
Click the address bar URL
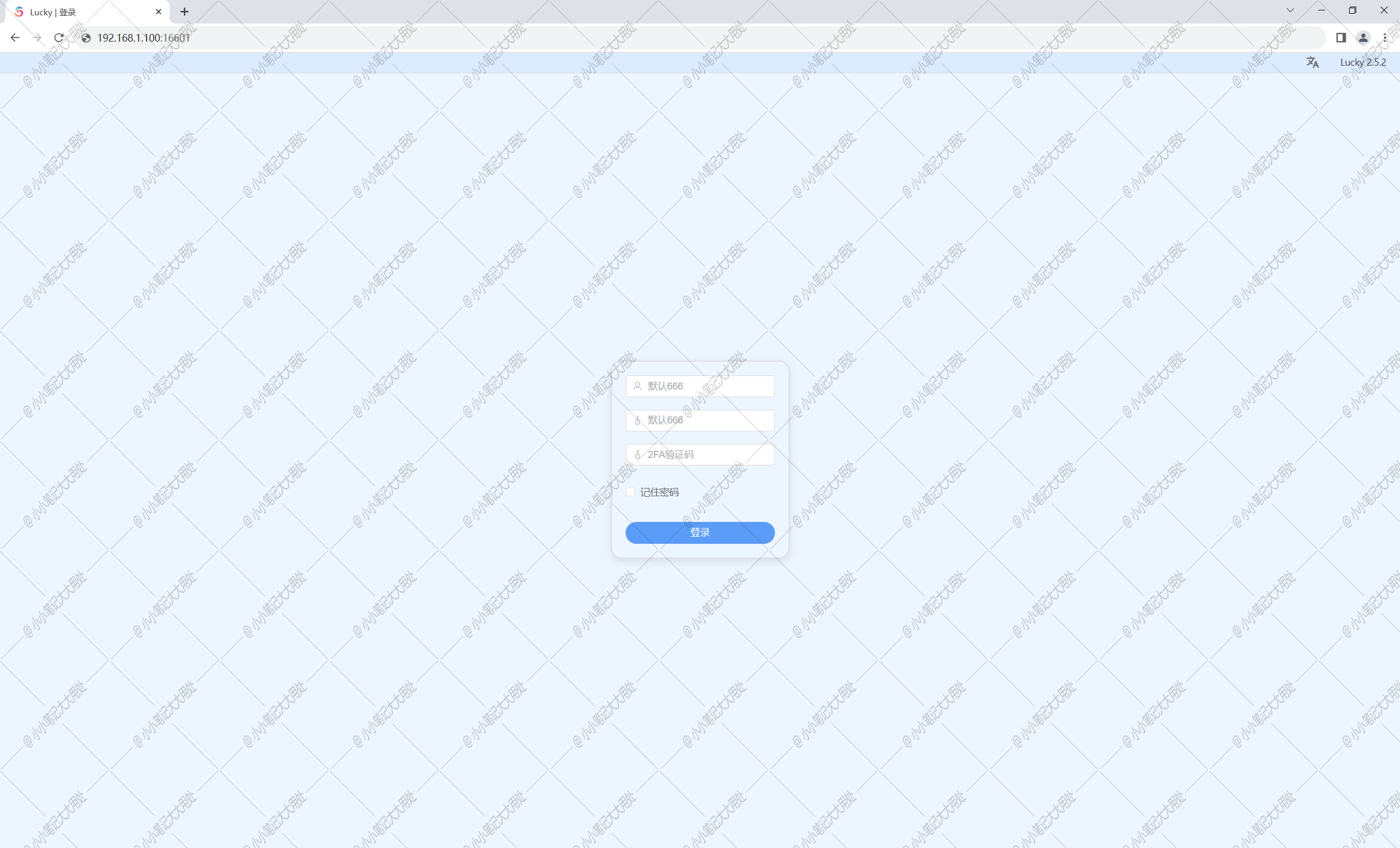(143, 38)
